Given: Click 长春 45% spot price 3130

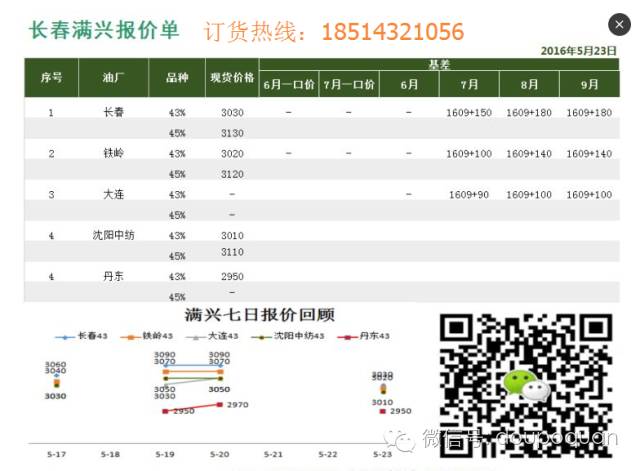Looking at the screenshot, I should pos(232,133).
